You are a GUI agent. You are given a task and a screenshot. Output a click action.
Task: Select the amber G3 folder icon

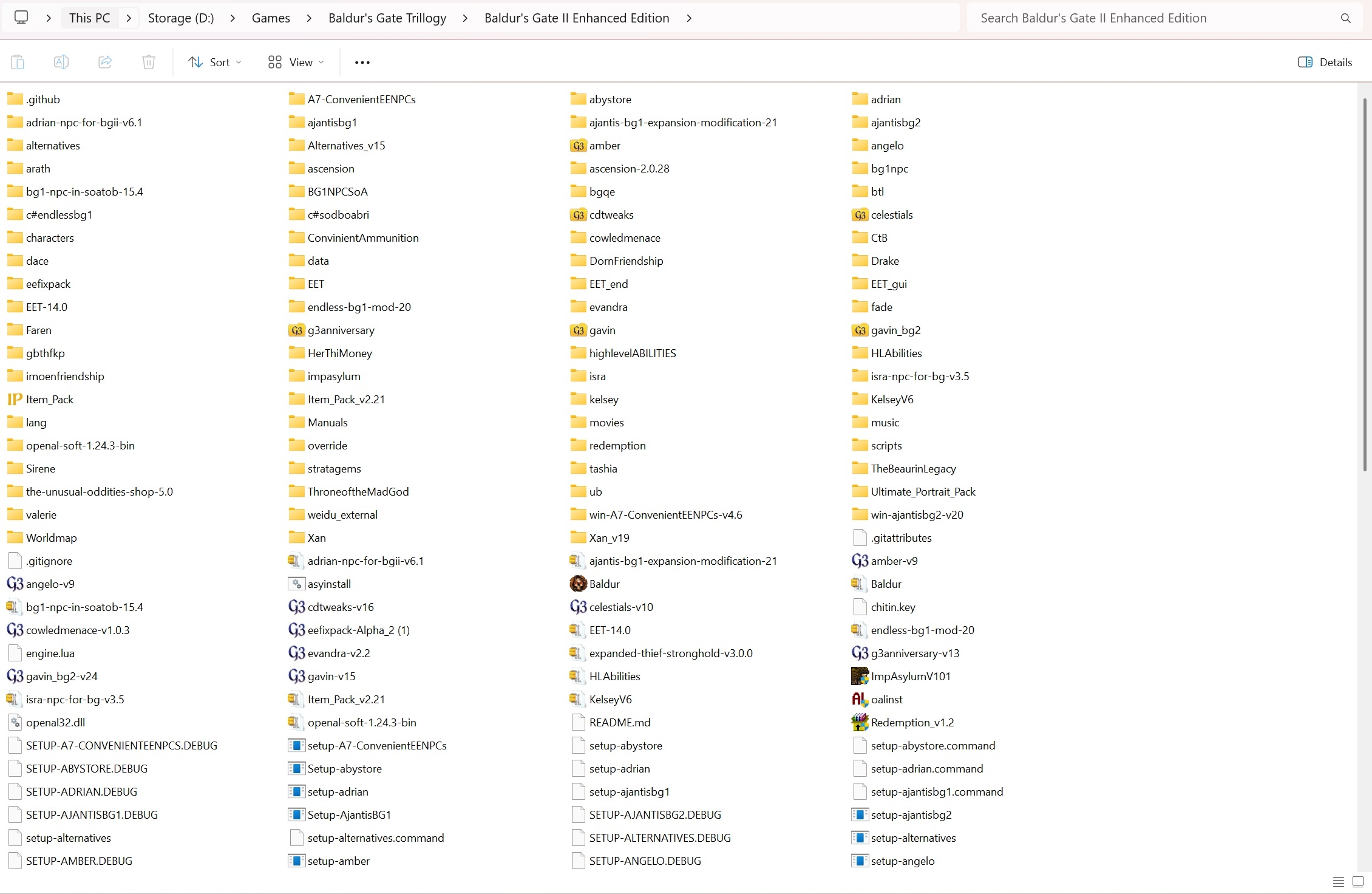tap(579, 146)
